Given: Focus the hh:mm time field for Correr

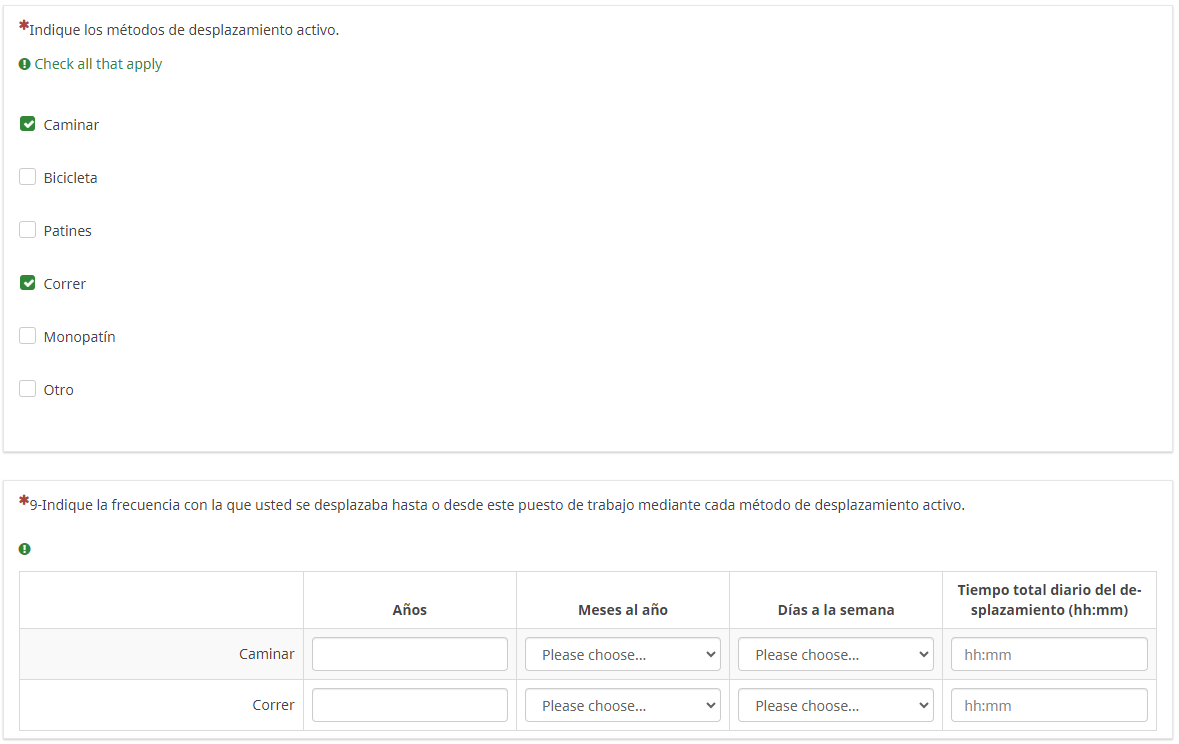Looking at the screenshot, I should pyautogui.click(x=1049, y=706).
